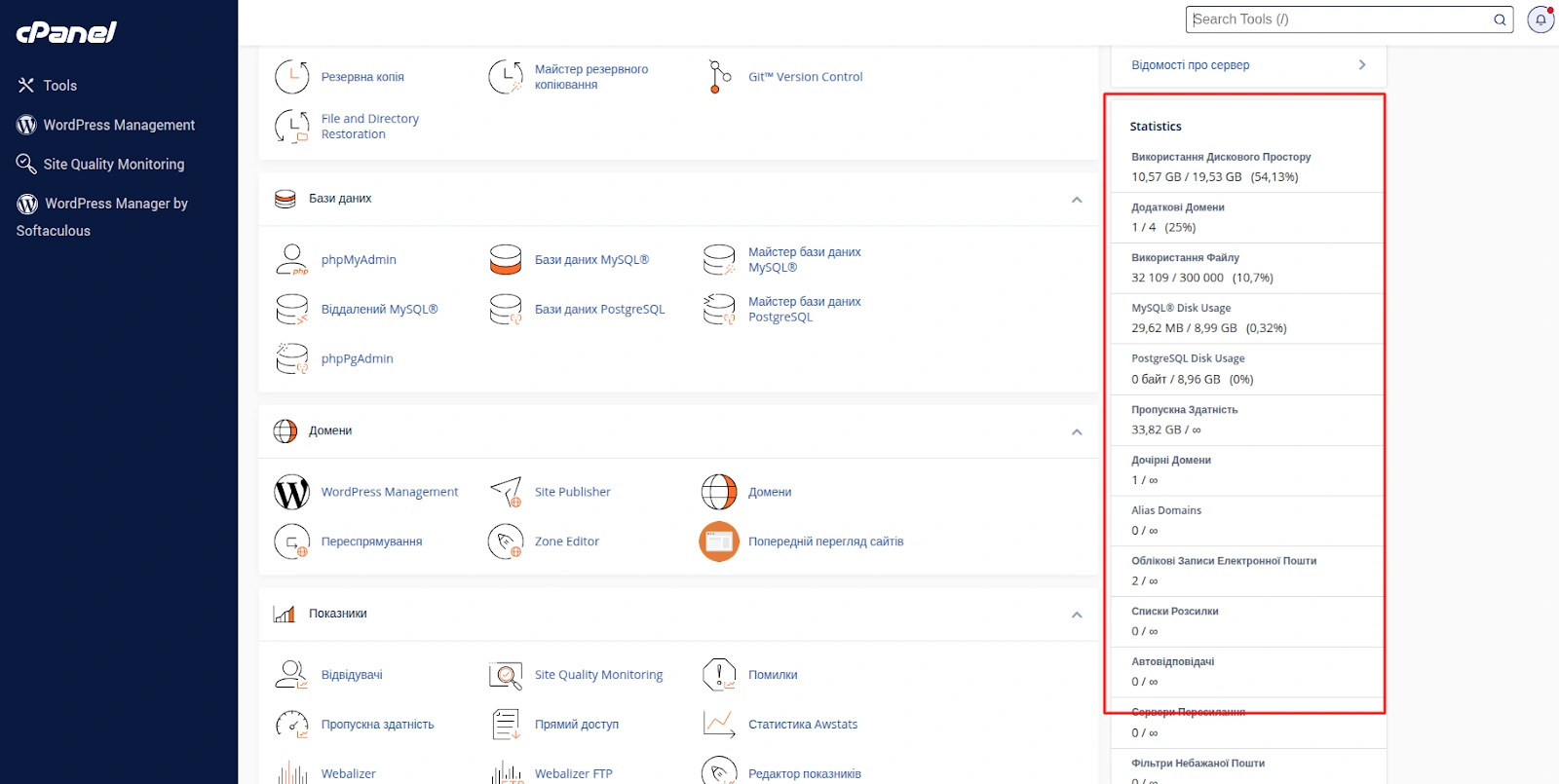
Task: Click the Статистика Awstats link
Action: 802,725
